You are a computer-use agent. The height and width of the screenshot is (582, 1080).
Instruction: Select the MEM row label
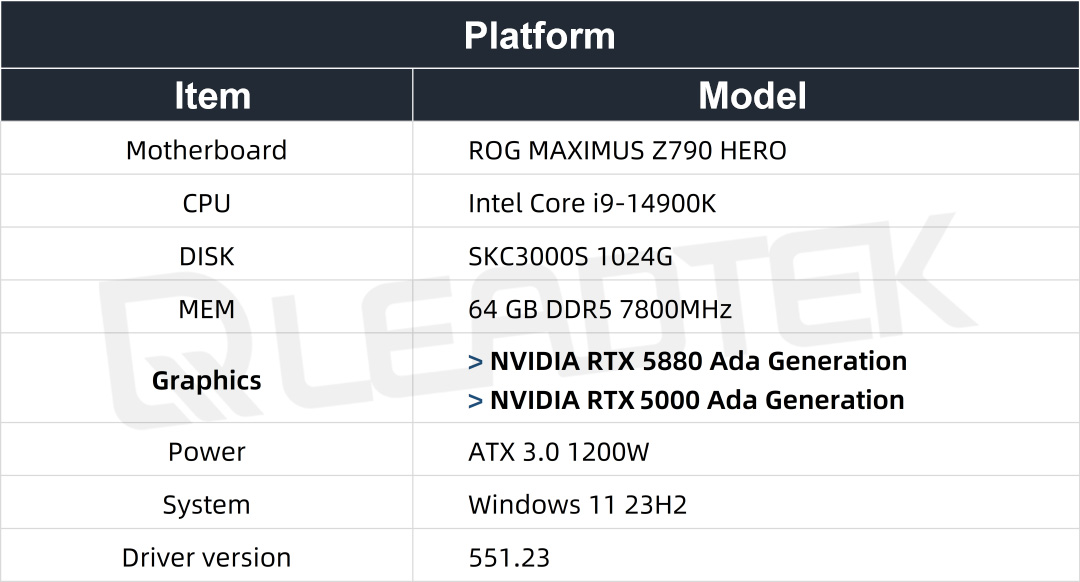(x=206, y=309)
